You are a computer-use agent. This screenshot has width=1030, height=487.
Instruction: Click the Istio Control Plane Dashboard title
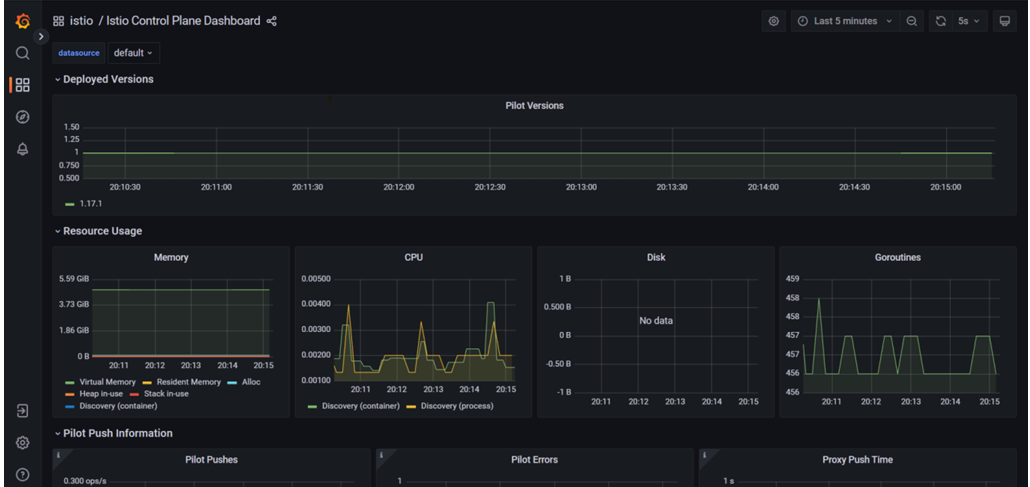point(183,21)
